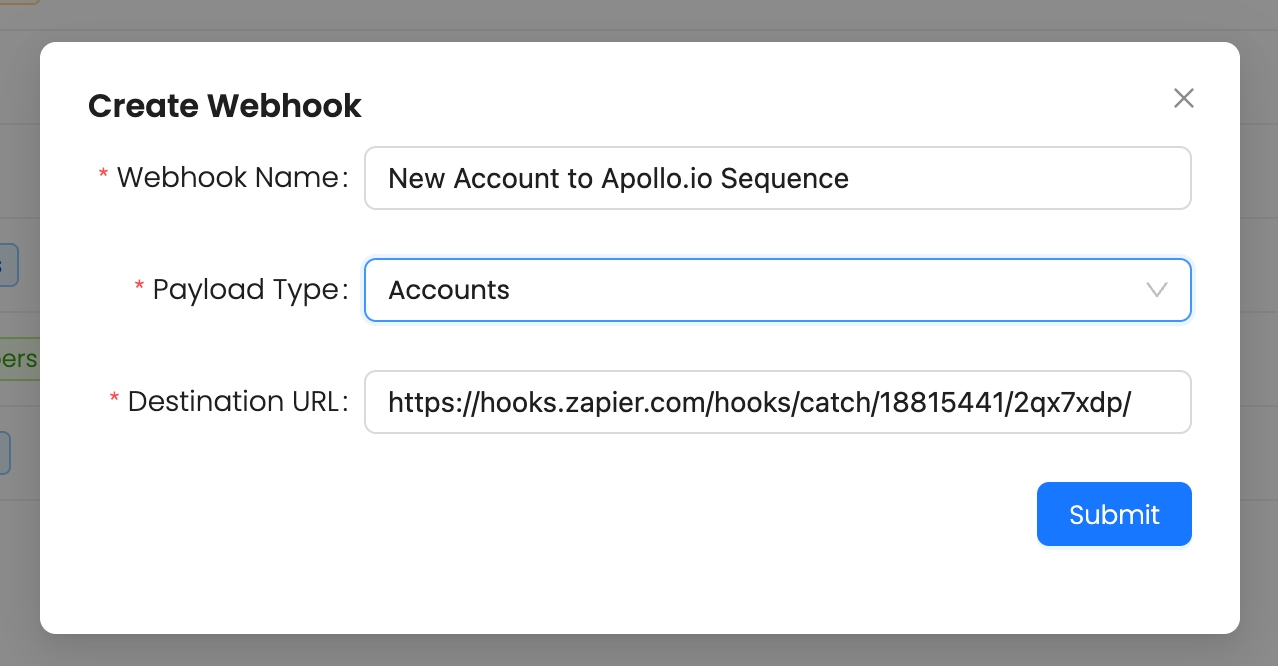
Task: Click blue tag on left edge below Destination URL
Action: point(5,453)
